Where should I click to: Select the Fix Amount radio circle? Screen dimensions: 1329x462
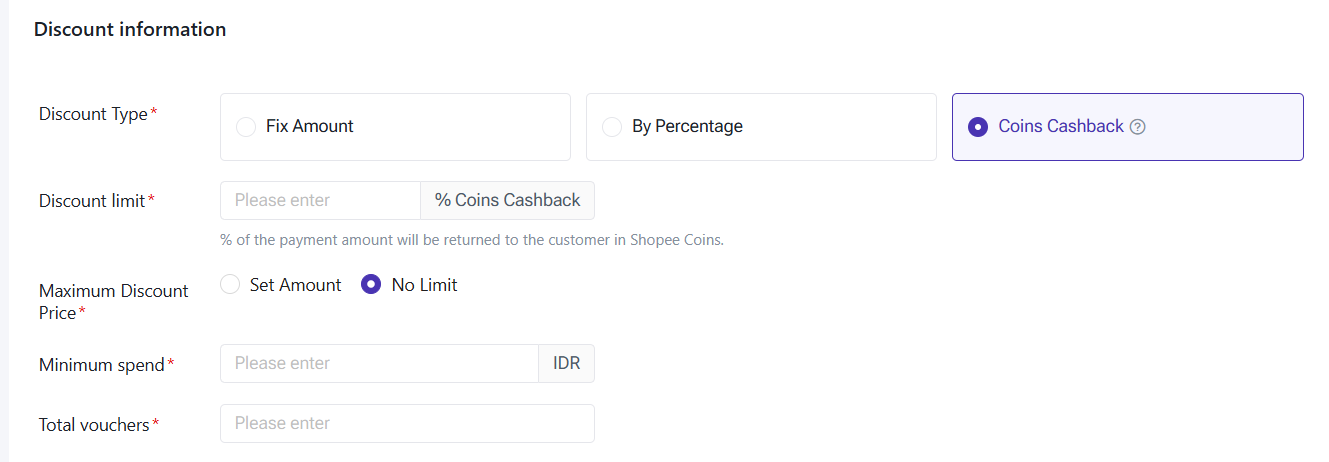(245, 127)
